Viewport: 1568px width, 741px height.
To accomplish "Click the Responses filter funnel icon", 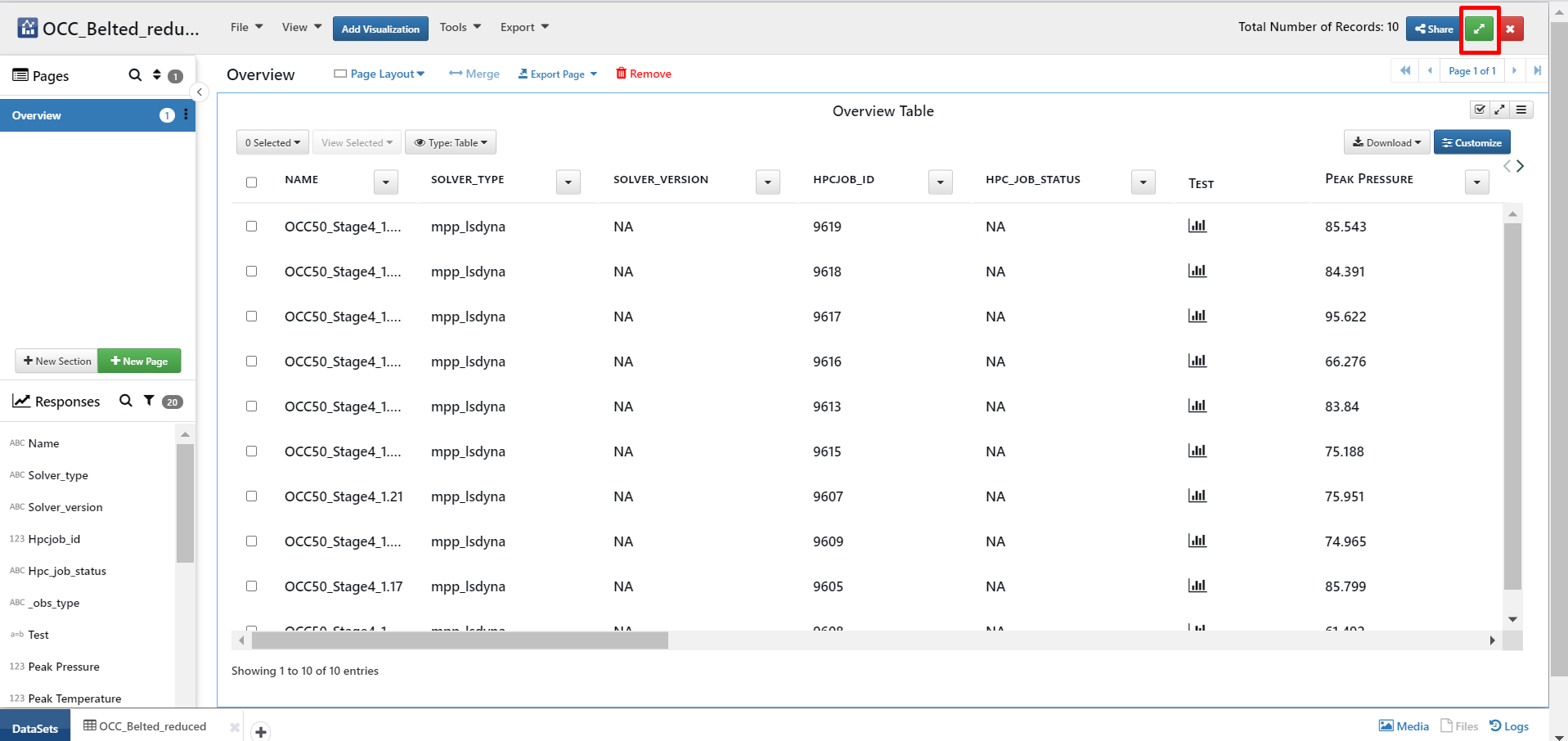I will point(149,401).
